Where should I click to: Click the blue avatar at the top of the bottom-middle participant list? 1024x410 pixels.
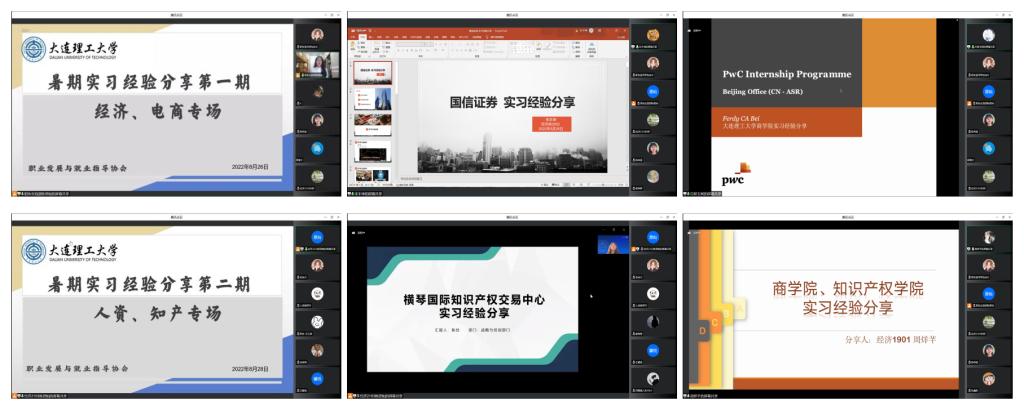pos(652,238)
